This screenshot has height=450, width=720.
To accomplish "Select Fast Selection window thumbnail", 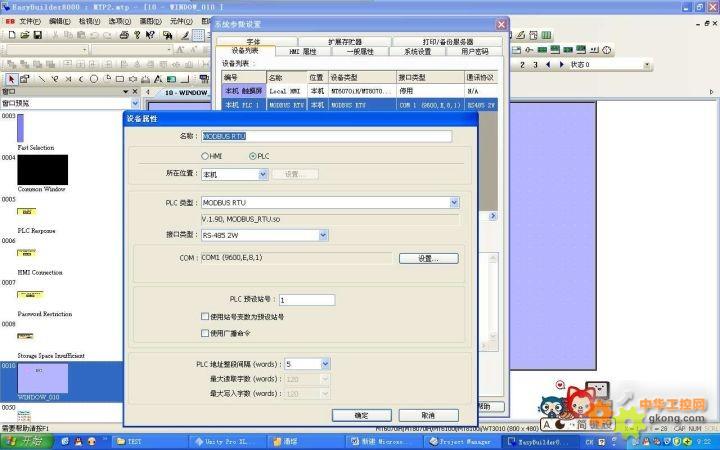I will (20, 128).
